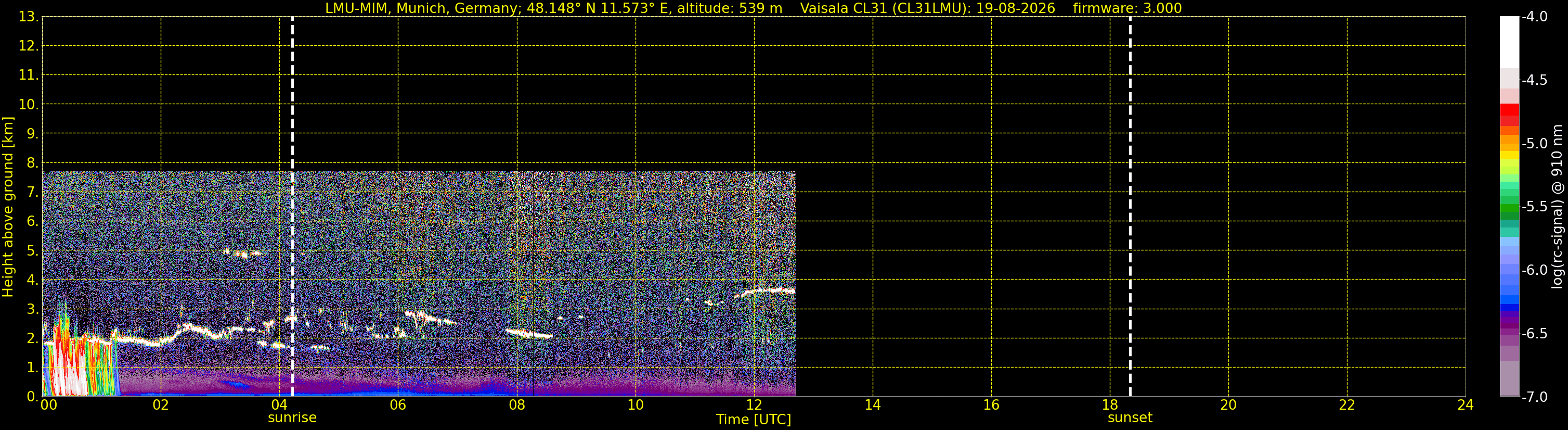1568x430 pixels.
Task: Click the 13 km height tick label
Action: click(28, 17)
